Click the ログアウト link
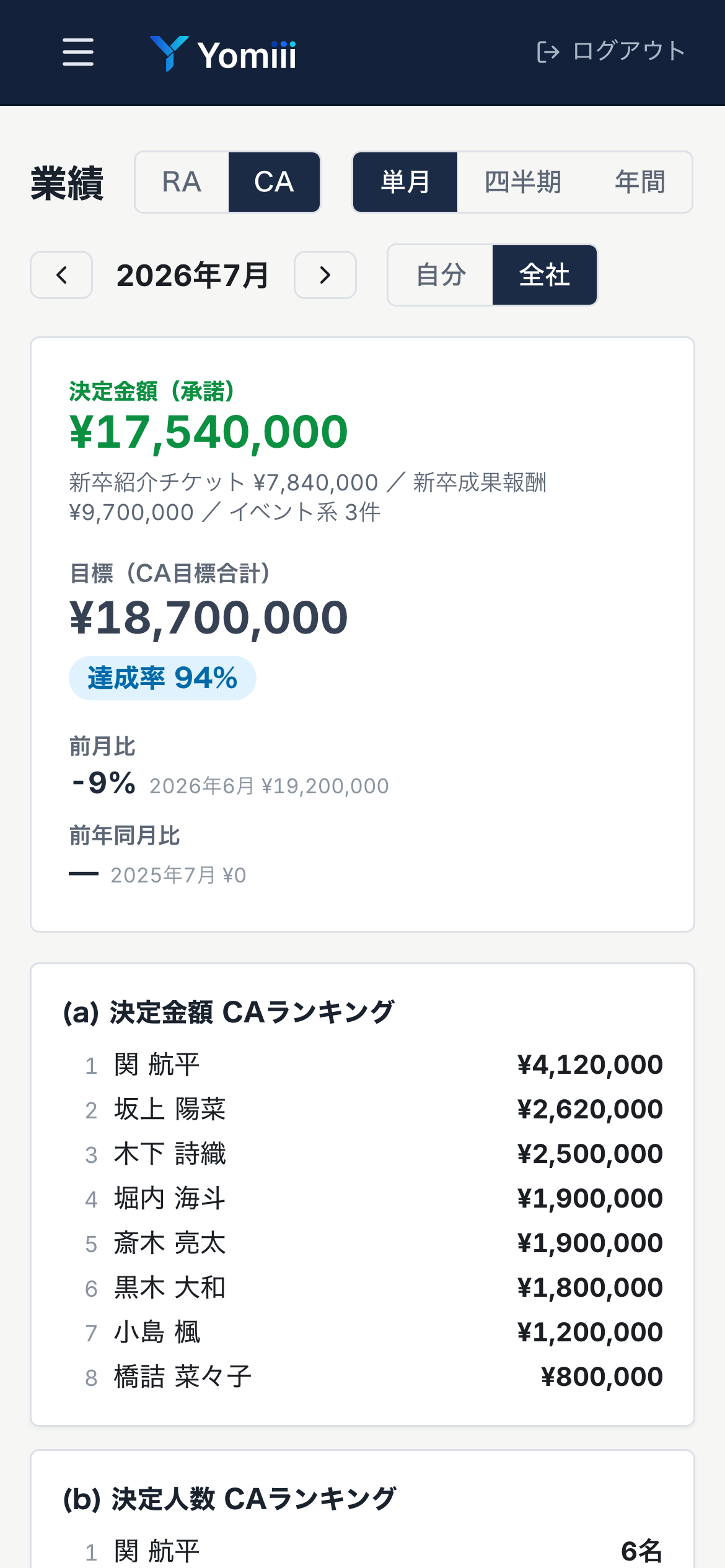This screenshot has width=725, height=1568. pyautogui.click(x=611, y=52)
